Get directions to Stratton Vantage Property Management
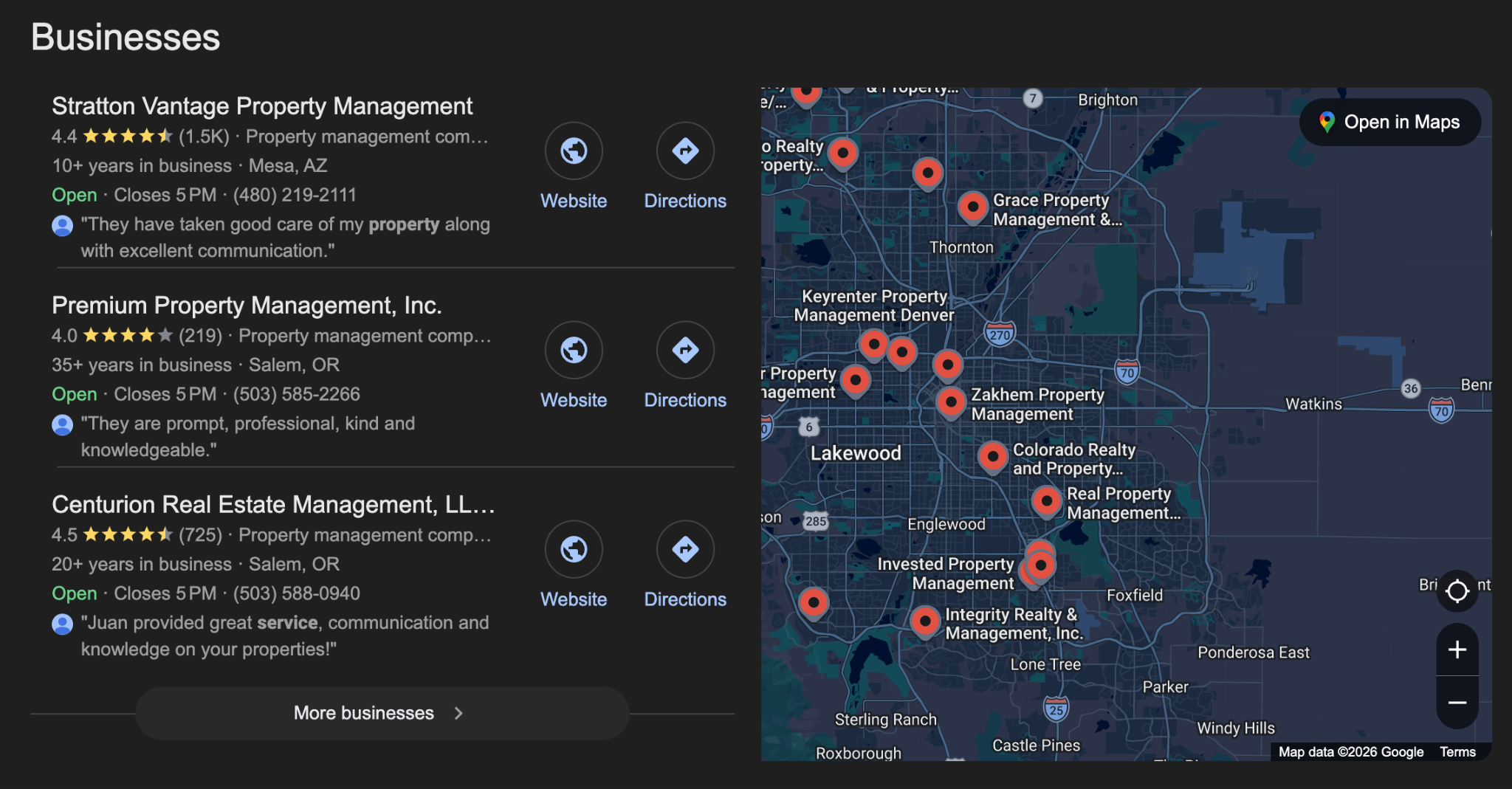This screenshot has height=789, width=1512. 685,151
